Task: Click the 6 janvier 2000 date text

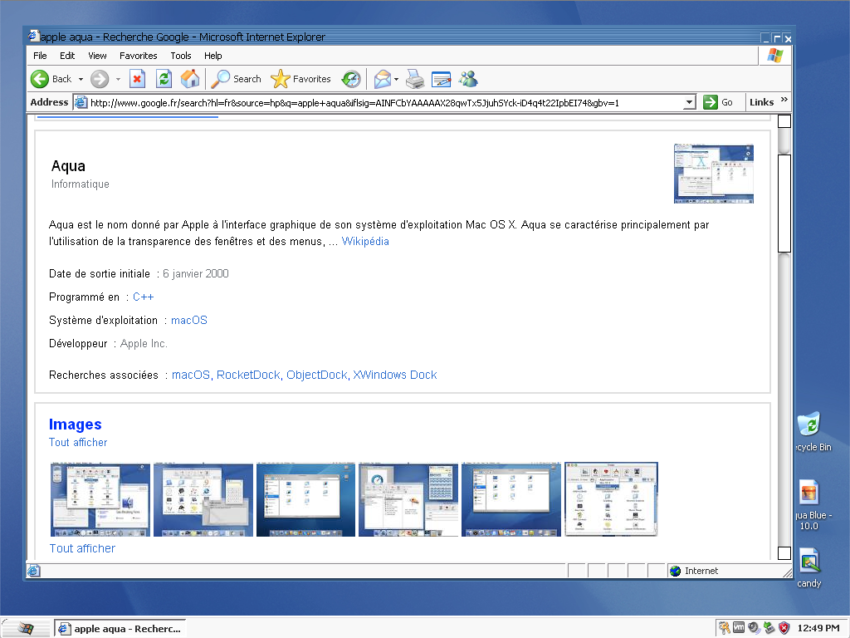Action: [196, 273]
